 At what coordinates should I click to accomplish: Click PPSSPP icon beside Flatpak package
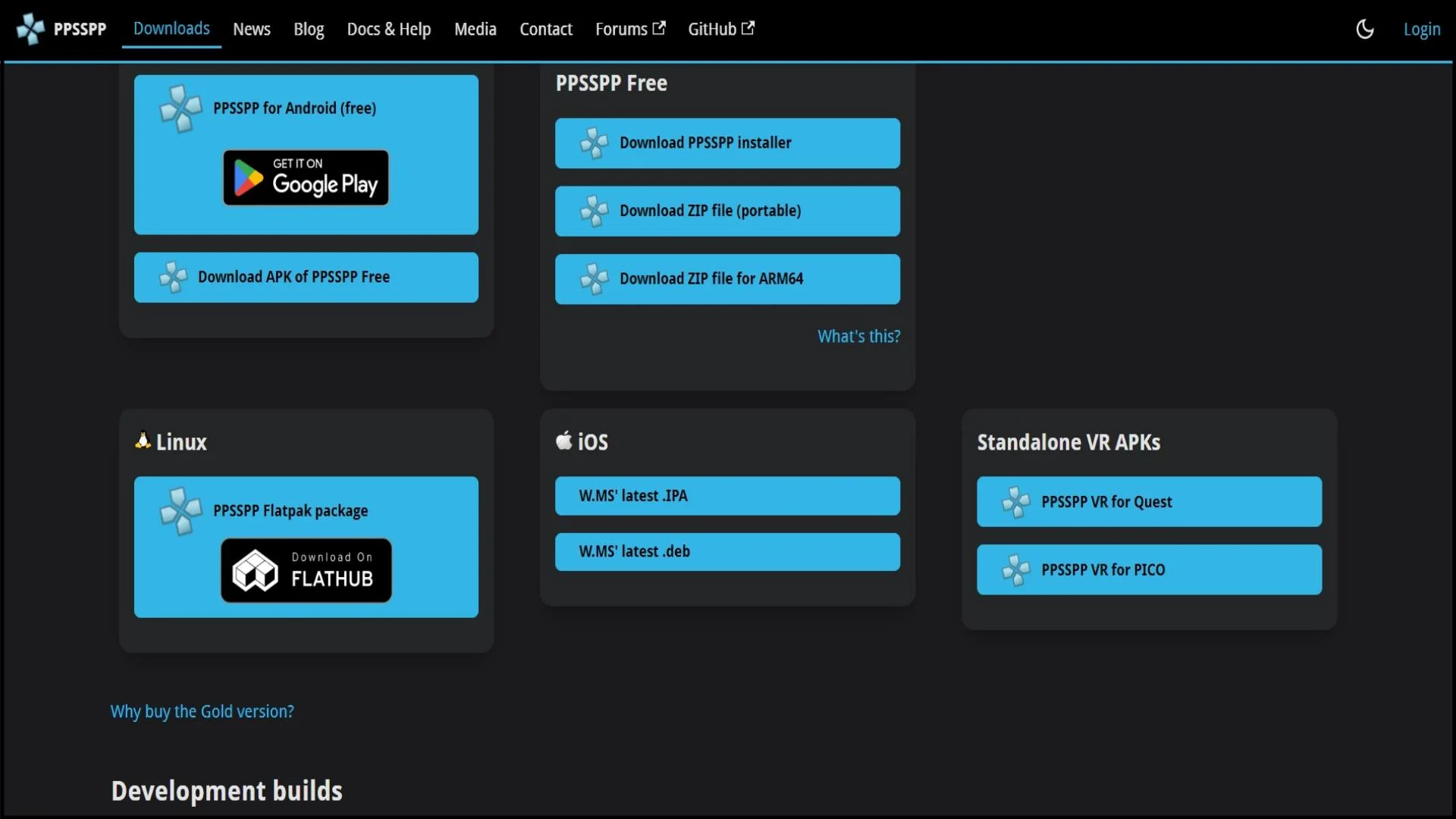point(181,511)
